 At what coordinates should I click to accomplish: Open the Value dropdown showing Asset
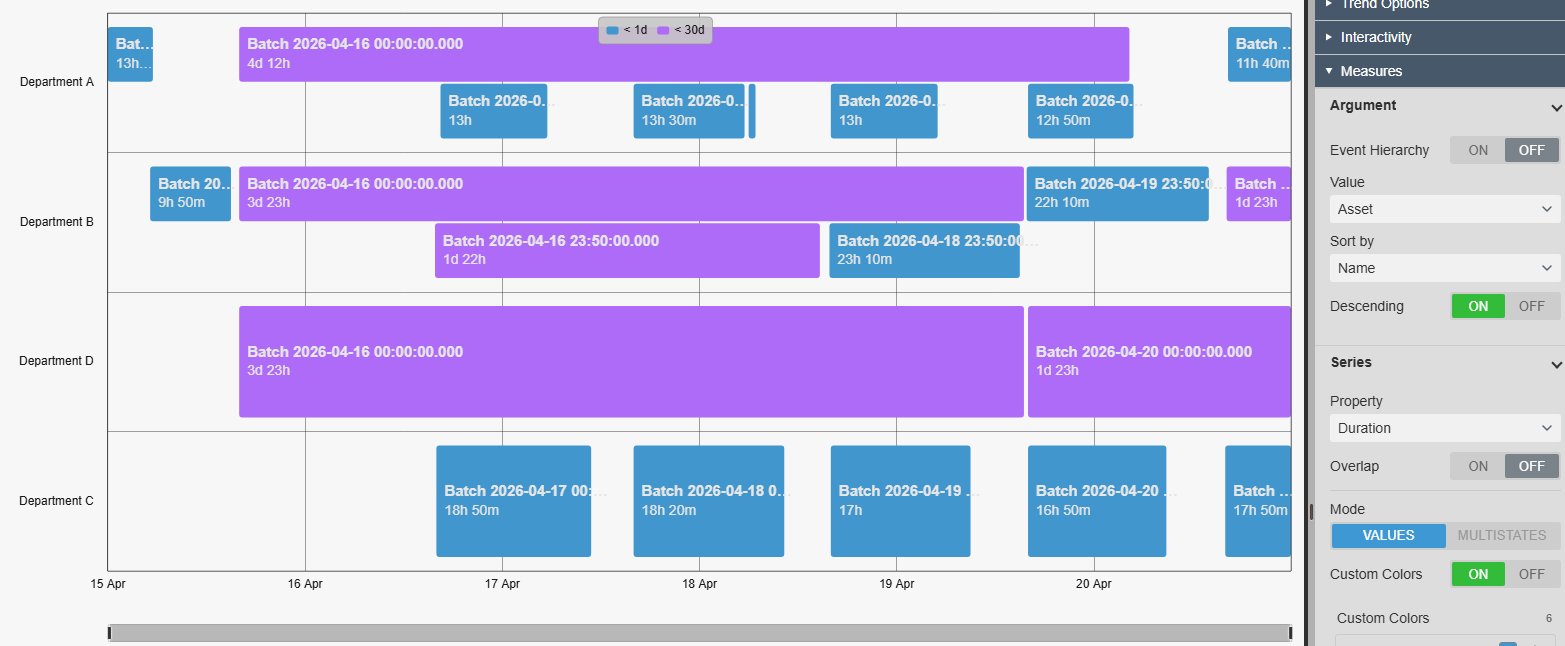pyautogui.click(x=1445, y=209)
